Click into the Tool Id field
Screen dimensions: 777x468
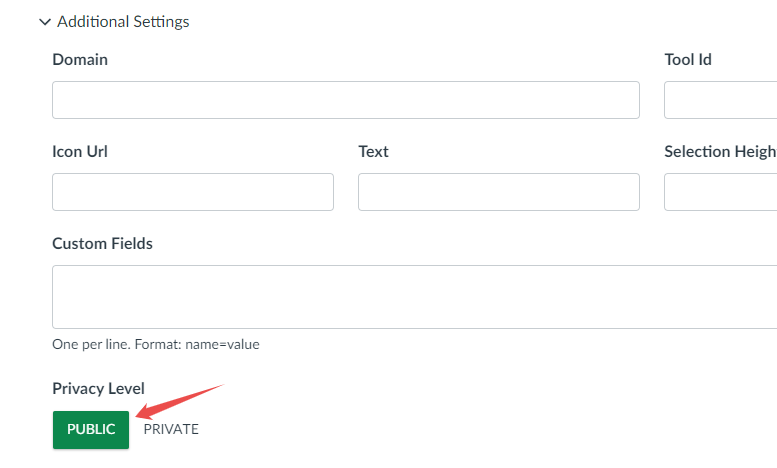pyautogui.click(x=720, y=100)
